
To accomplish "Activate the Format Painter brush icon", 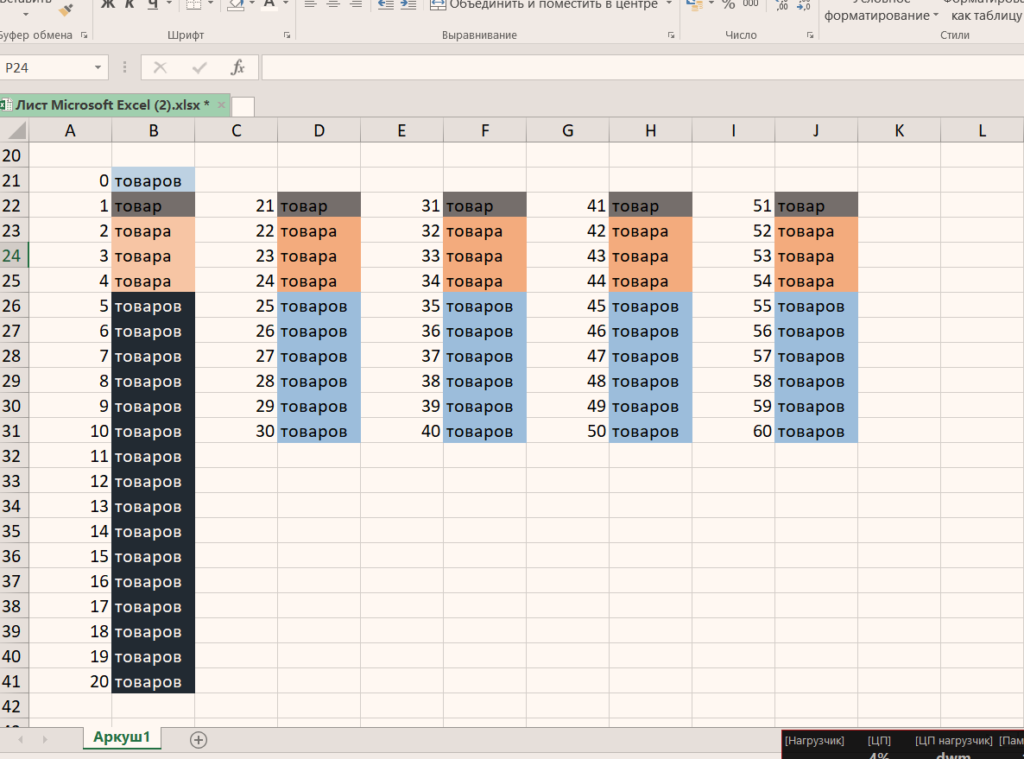I will tap(67, 9).
